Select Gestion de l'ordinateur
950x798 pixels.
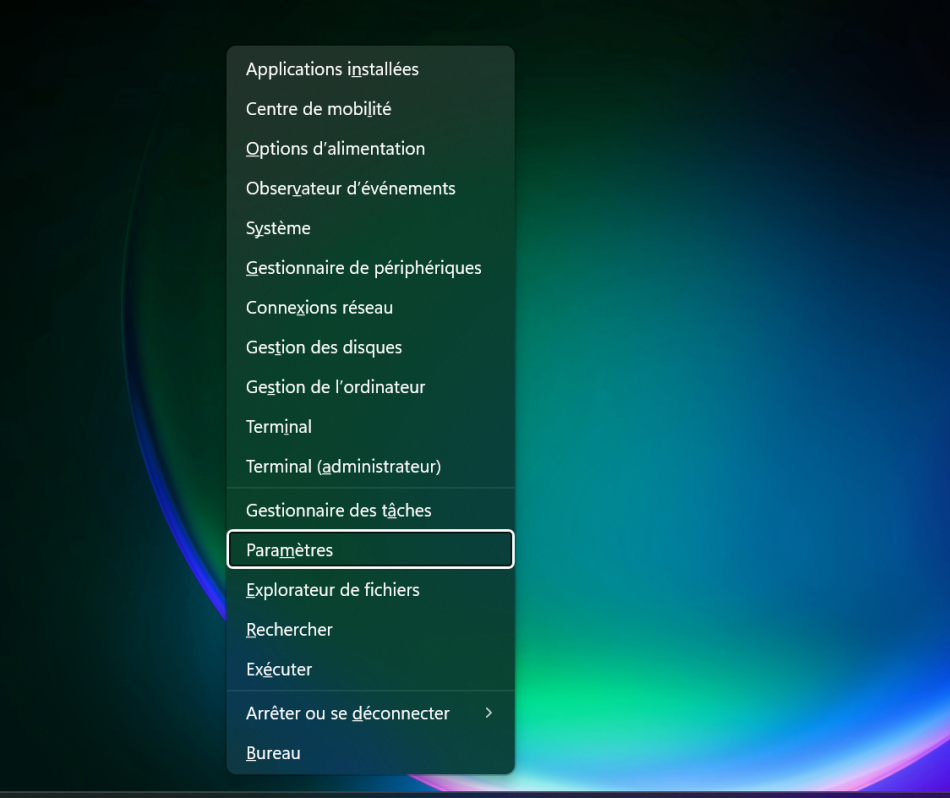point(335,387)
